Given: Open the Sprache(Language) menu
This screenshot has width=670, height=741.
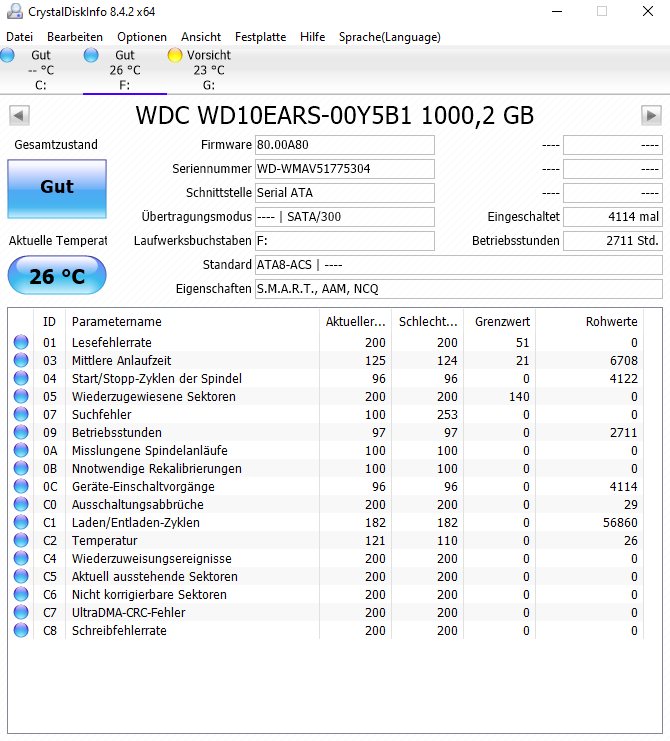Looking at the screenshot, I should point(389,37).
